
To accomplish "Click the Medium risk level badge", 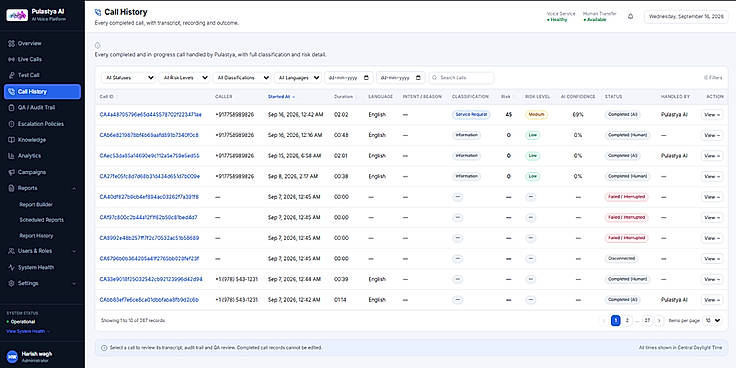I will tap(536, 115).
